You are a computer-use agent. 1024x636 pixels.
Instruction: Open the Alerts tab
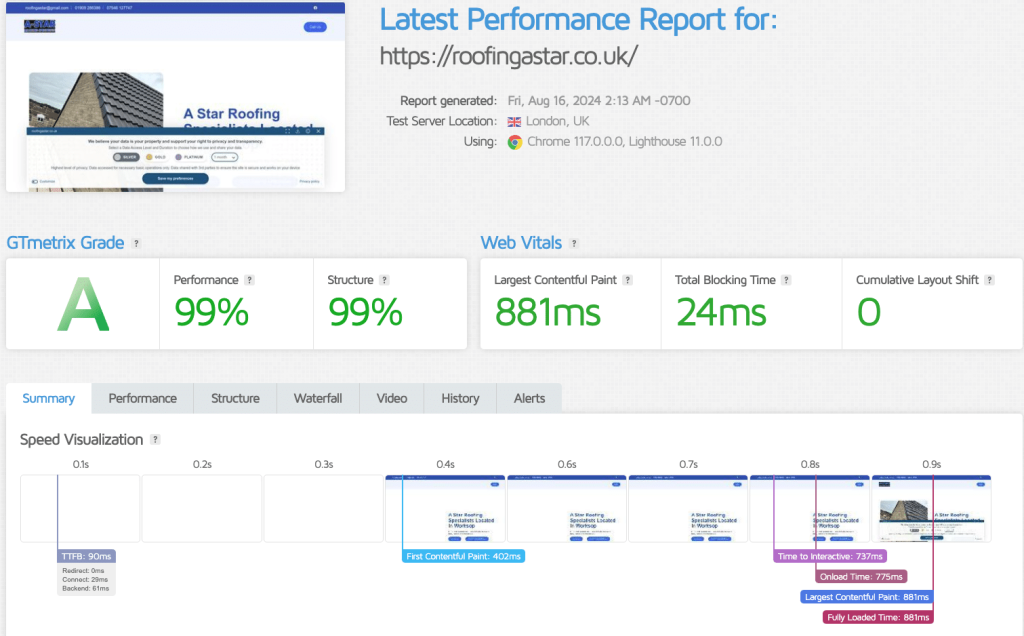point(530,398)
